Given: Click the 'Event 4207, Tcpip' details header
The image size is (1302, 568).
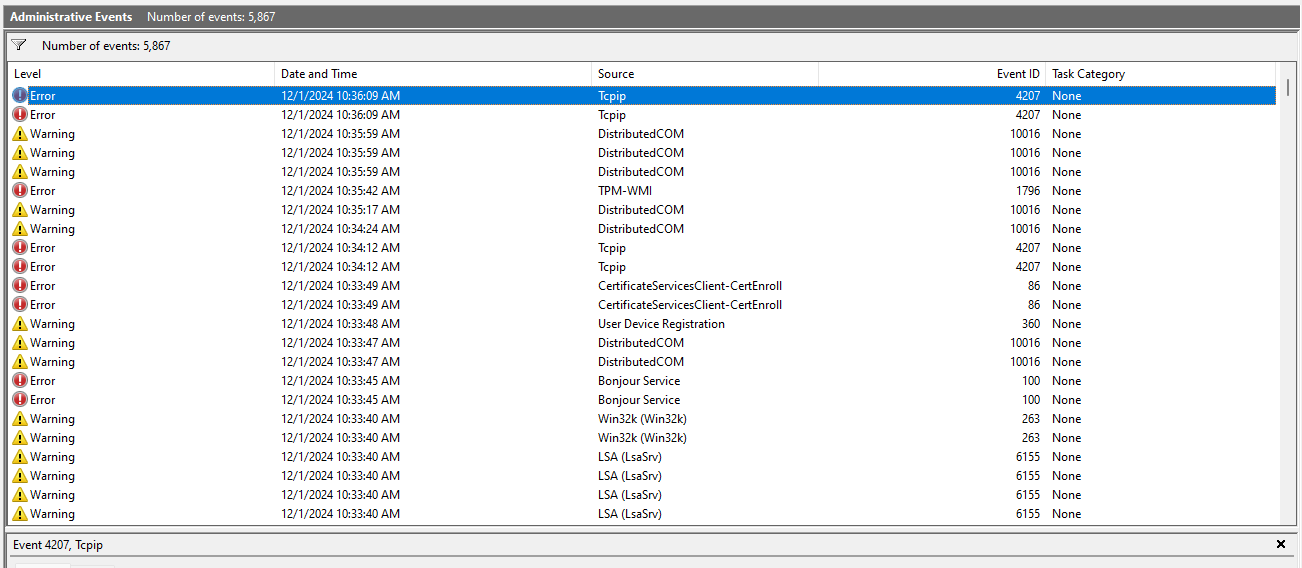Looking at the screenshot, I should (58, 545).
